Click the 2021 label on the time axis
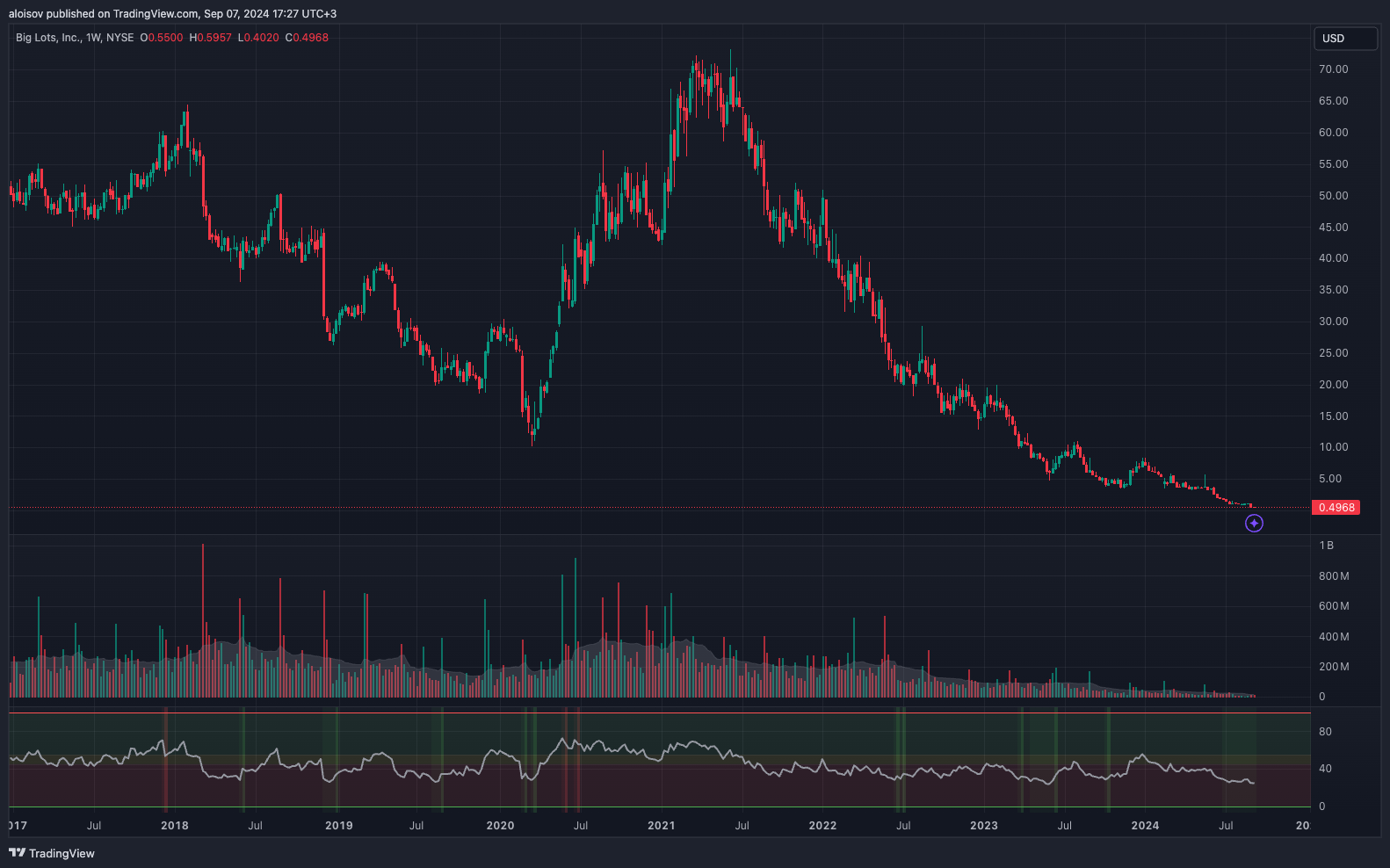Image resolution: width=1390 pixels, height=868 pixels. pyautogui.click(x=662, y=826)
